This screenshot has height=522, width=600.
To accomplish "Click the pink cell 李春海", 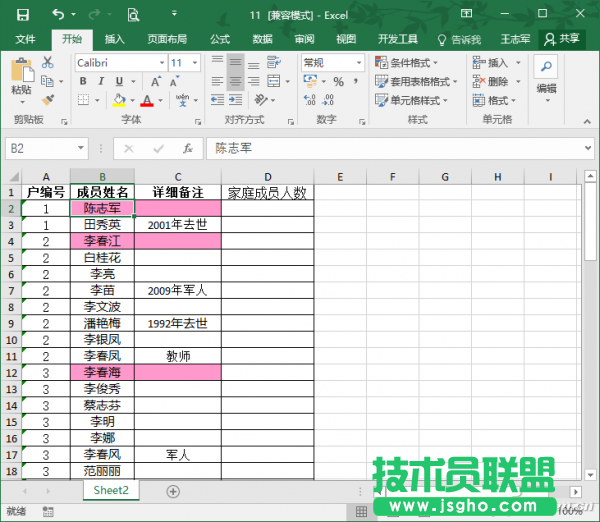I will click(x=102, y=372).
